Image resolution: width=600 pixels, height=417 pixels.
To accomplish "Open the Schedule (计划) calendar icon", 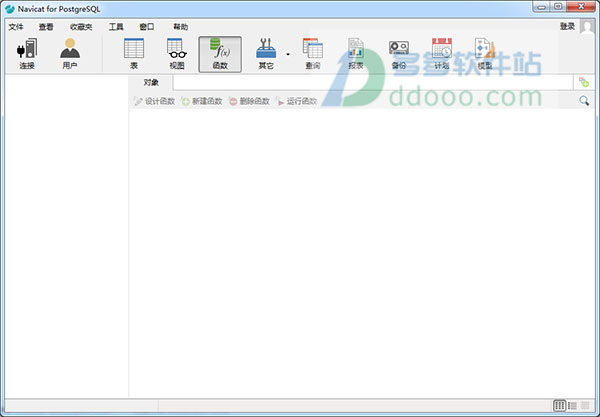I will click(442, 54).
